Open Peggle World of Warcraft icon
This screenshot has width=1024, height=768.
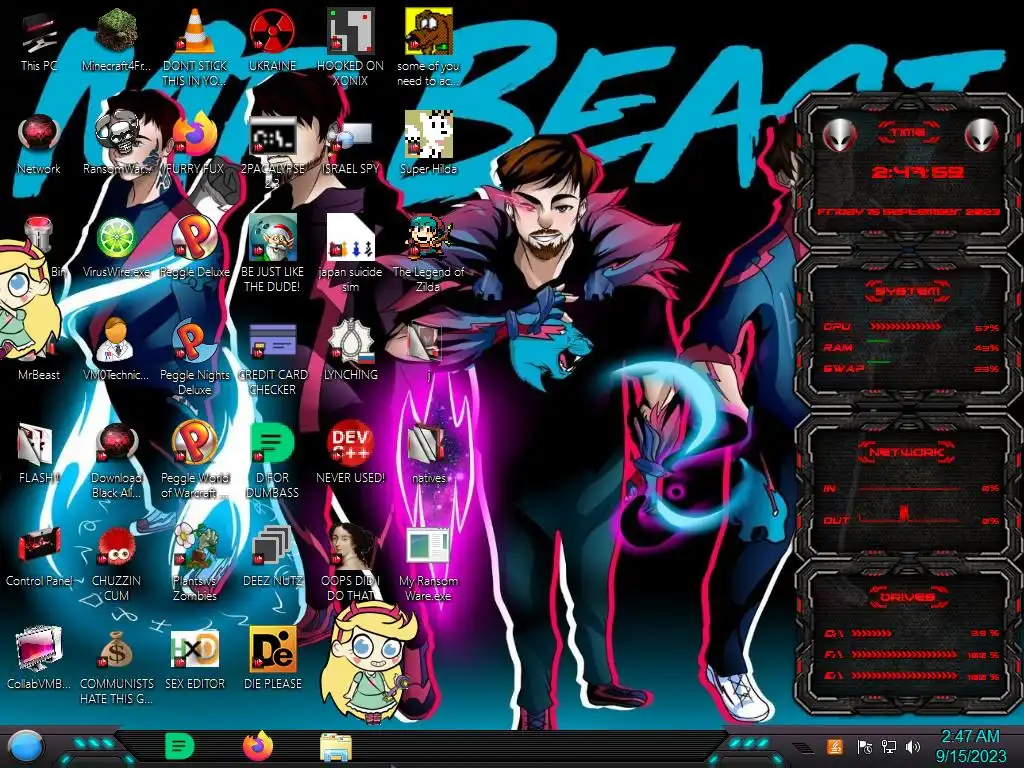195,443
